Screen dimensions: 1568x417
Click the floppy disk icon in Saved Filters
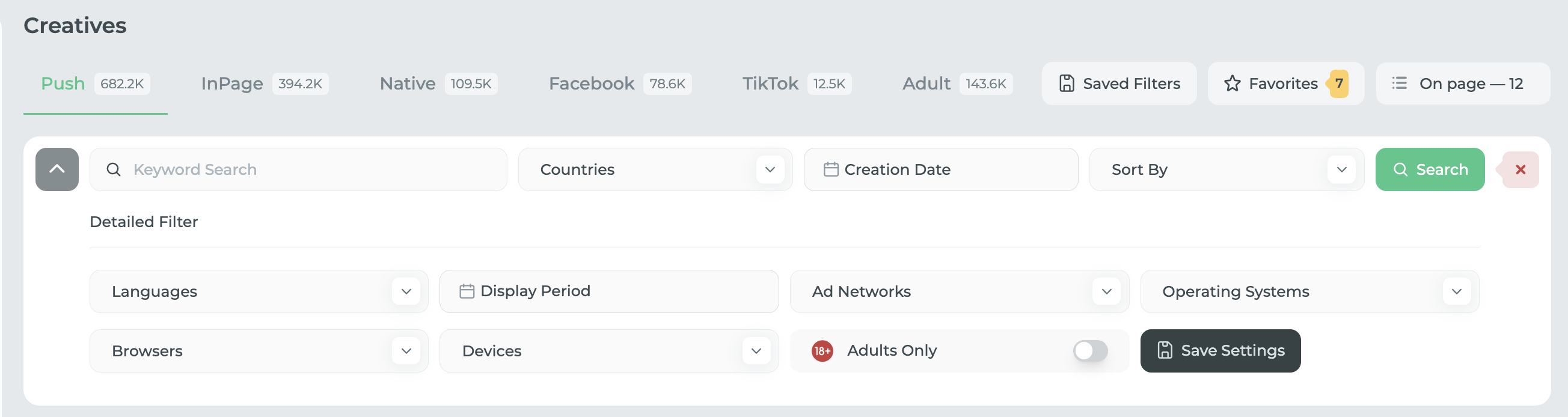tap(1067, 84)
